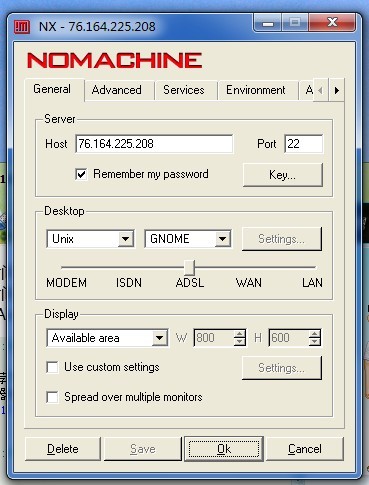Click the NoMachine logo

pos(114,60)
